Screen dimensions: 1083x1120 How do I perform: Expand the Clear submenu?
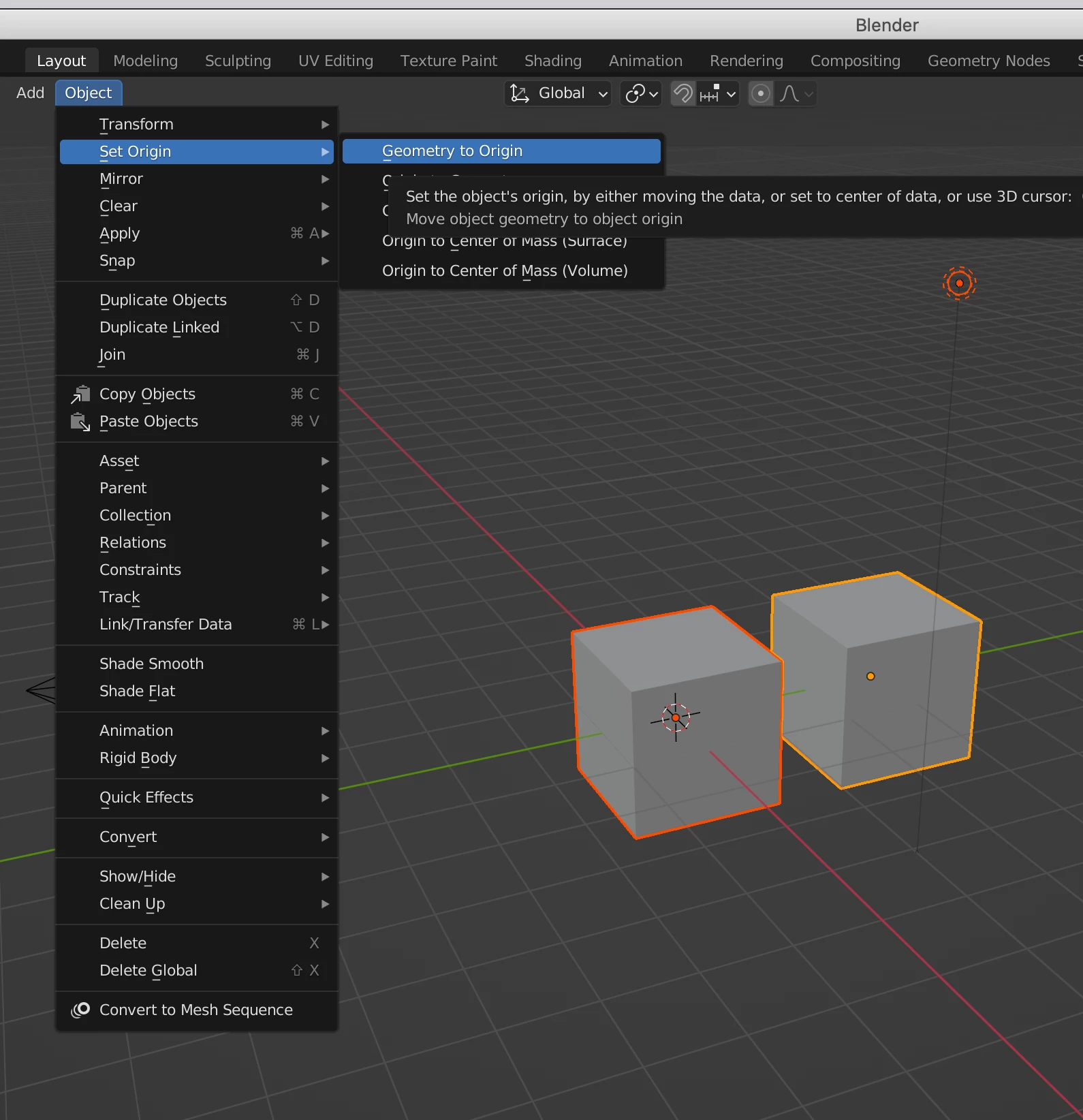click(196, 206)
